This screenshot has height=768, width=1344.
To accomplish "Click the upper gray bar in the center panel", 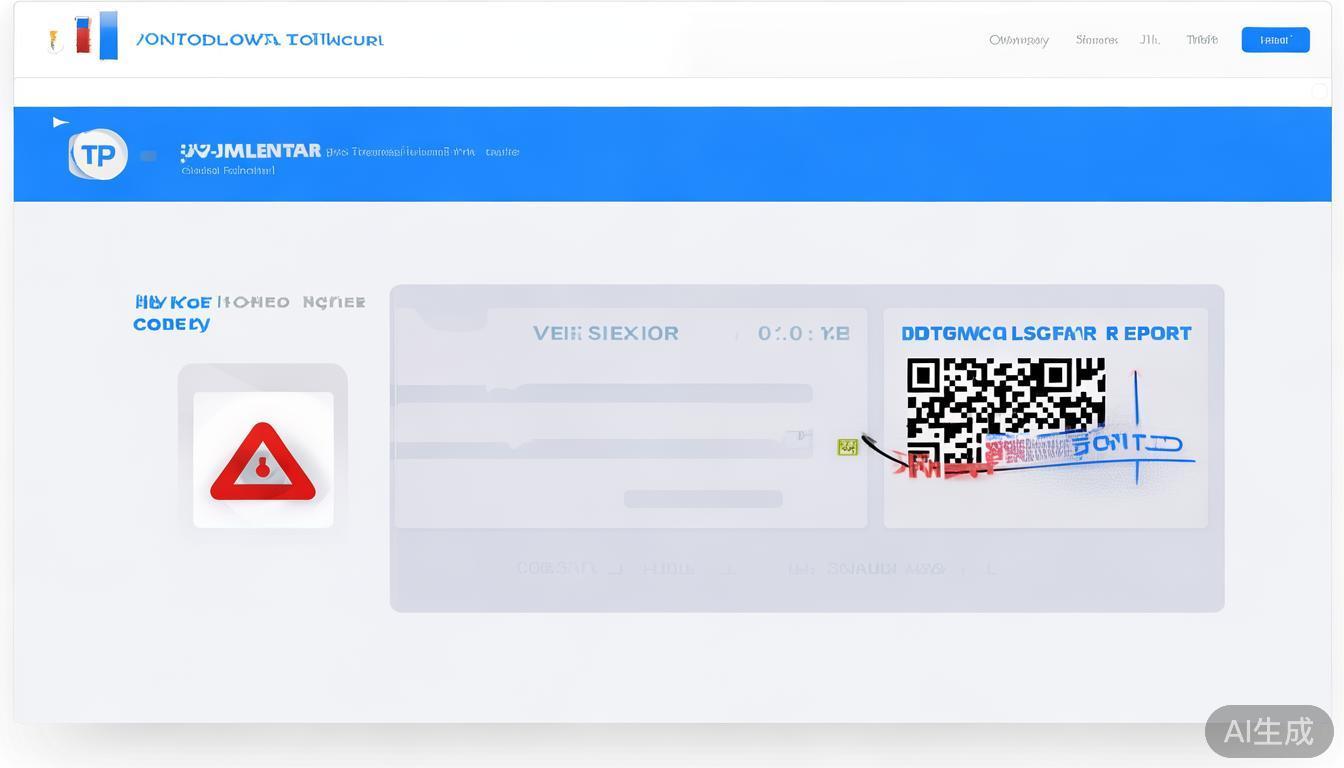I will [x=604, y=393].
